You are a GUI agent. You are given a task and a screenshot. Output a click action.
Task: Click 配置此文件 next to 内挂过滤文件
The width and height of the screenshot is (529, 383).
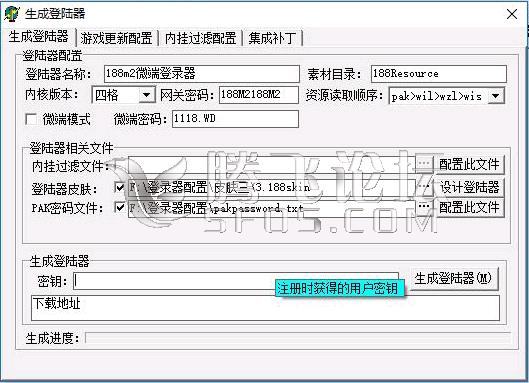[x=470, y=164]
